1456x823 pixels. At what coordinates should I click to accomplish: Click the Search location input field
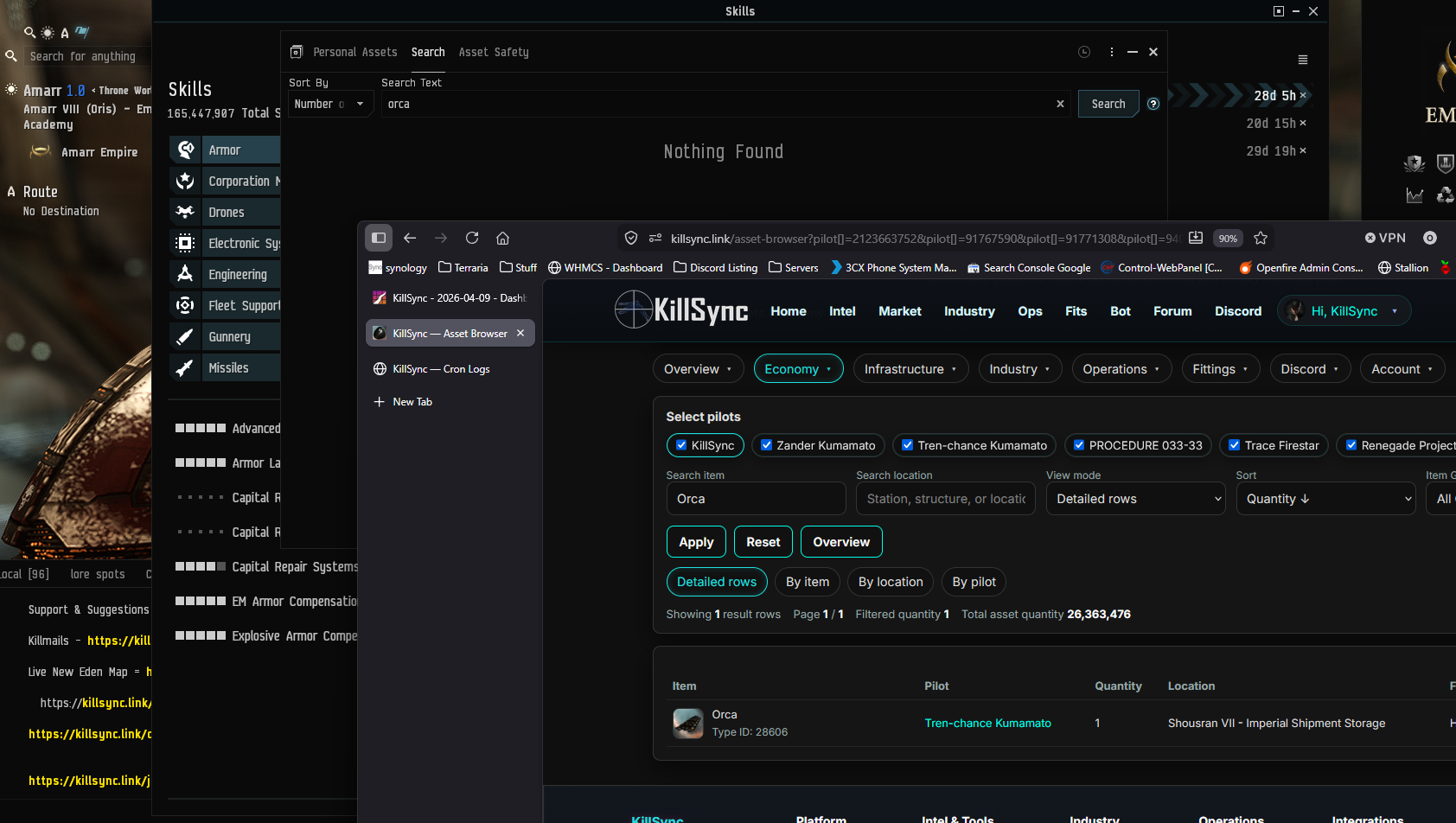pyautogui.click(x=945, y=499)
